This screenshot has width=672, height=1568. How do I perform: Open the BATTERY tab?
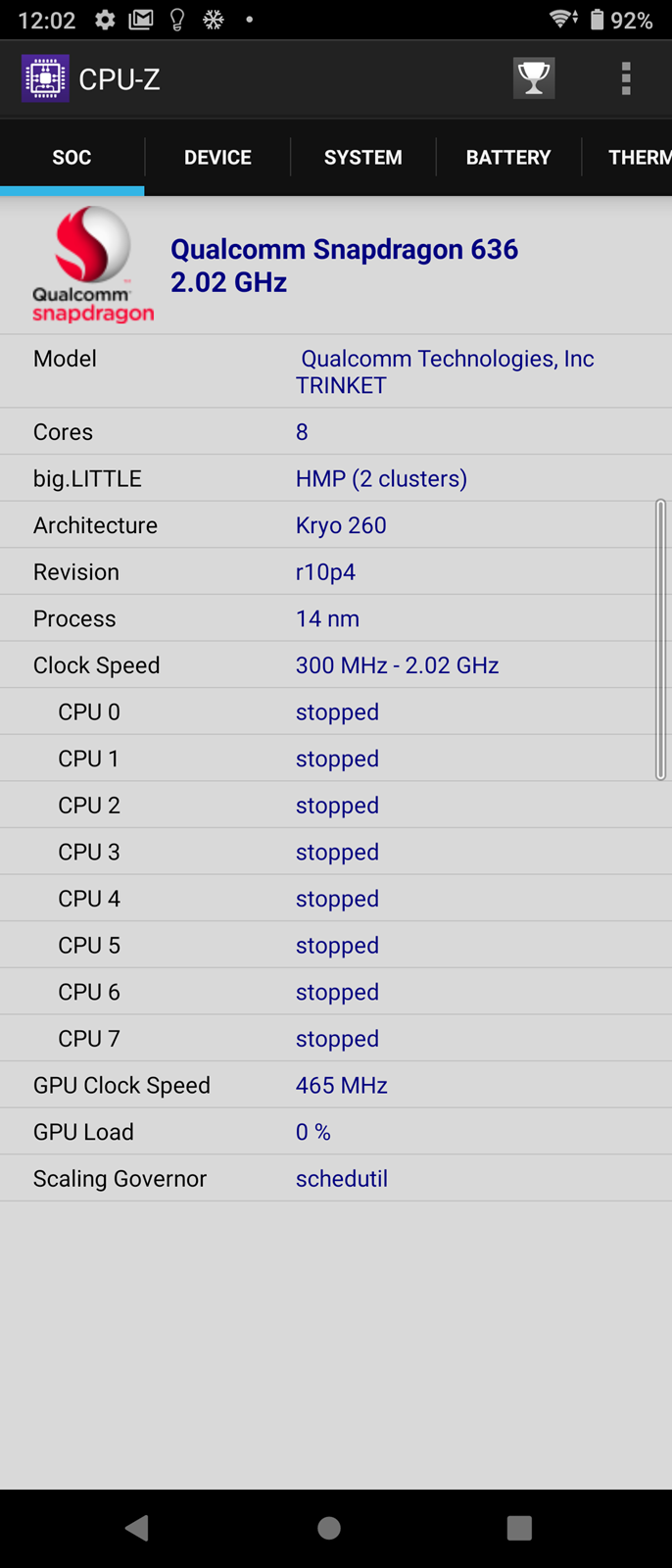pyautogui.click(x=508, y=157)
